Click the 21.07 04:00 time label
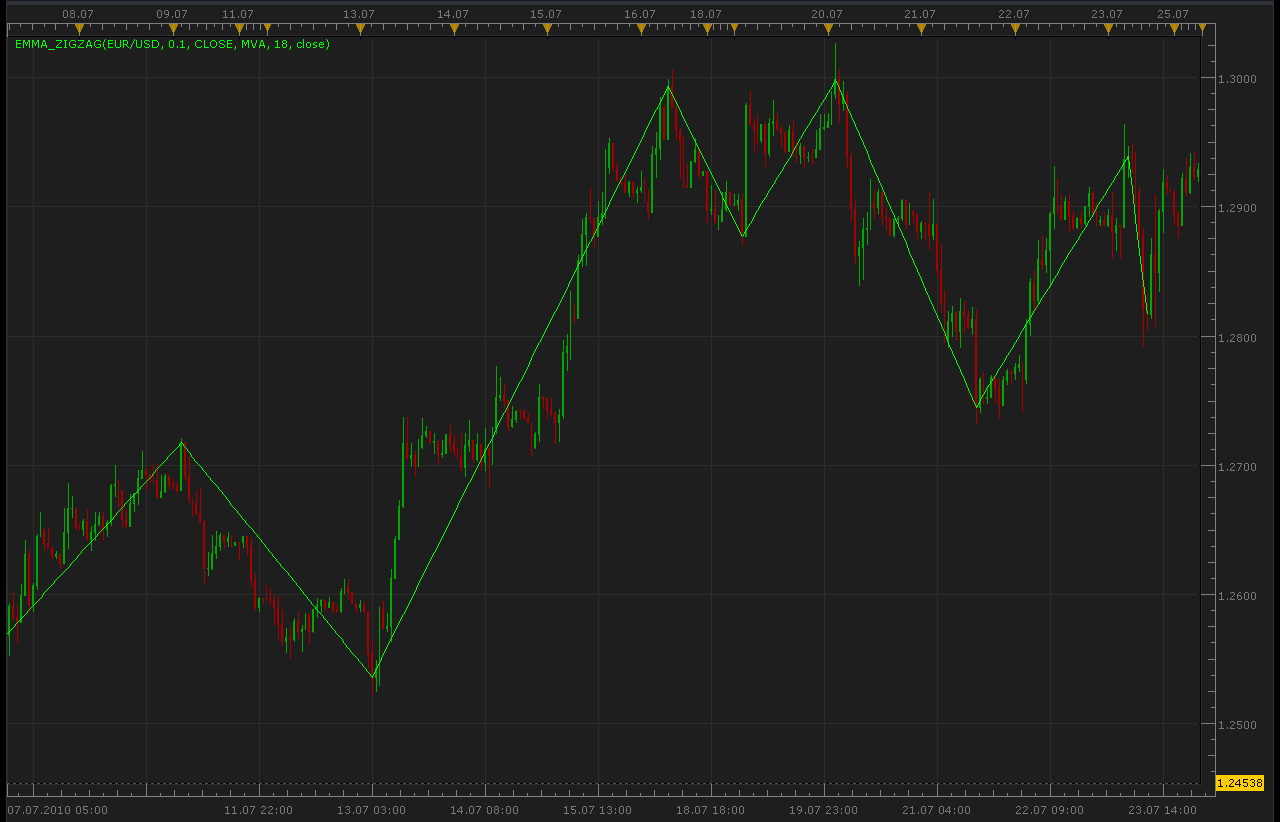 937,810
